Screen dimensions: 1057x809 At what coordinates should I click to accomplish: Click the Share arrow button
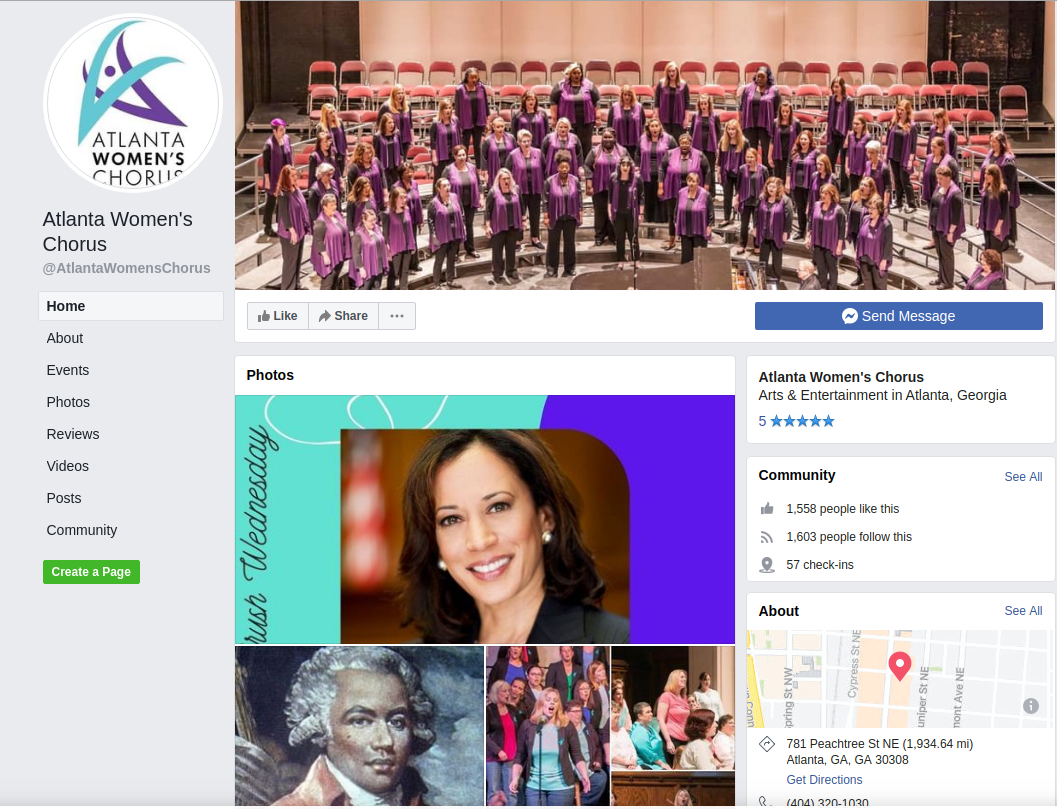click(343, 316)
